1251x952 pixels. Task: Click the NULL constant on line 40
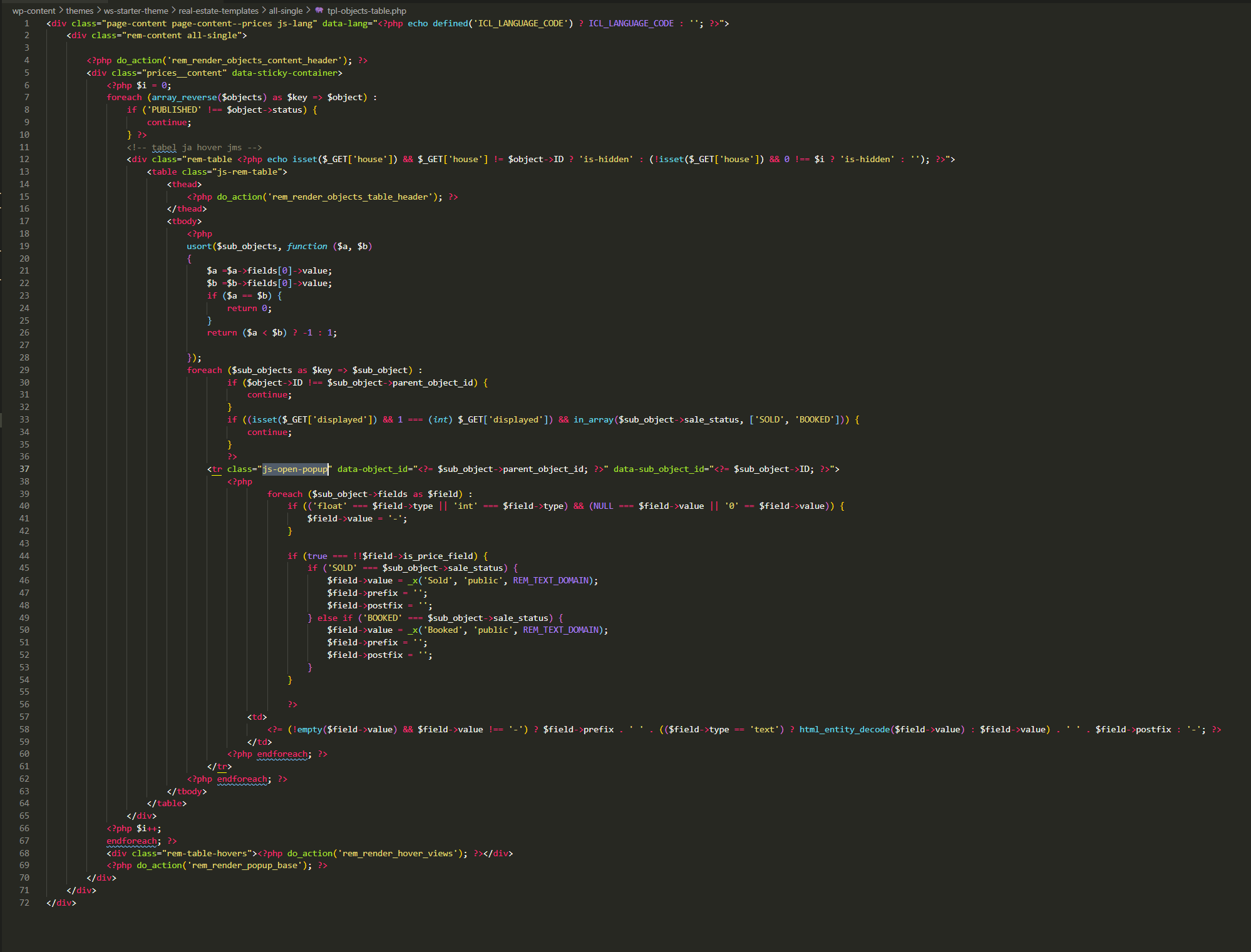coord(604,506)
